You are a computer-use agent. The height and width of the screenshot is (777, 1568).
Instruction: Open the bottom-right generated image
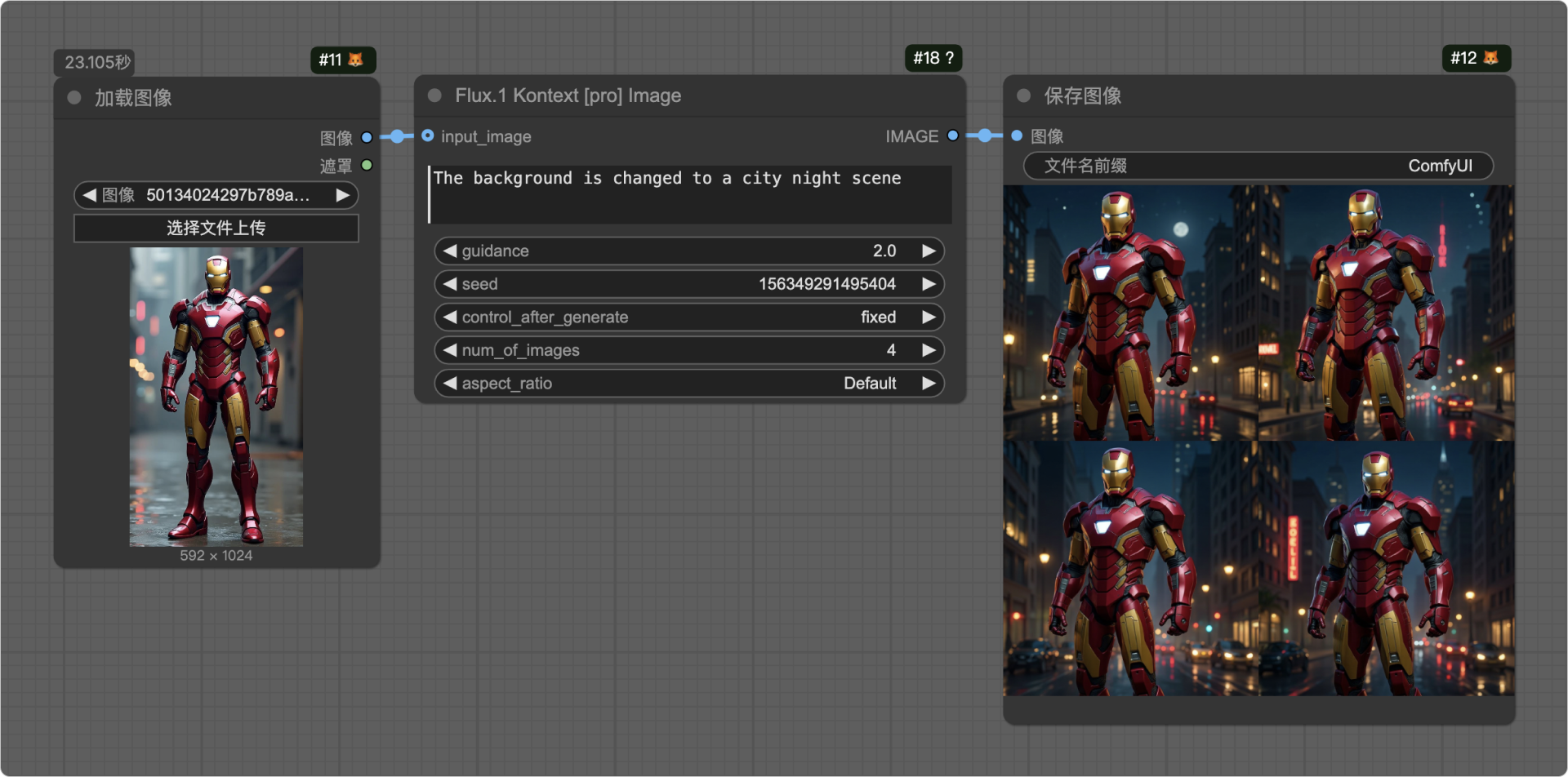coord(1387,568)
